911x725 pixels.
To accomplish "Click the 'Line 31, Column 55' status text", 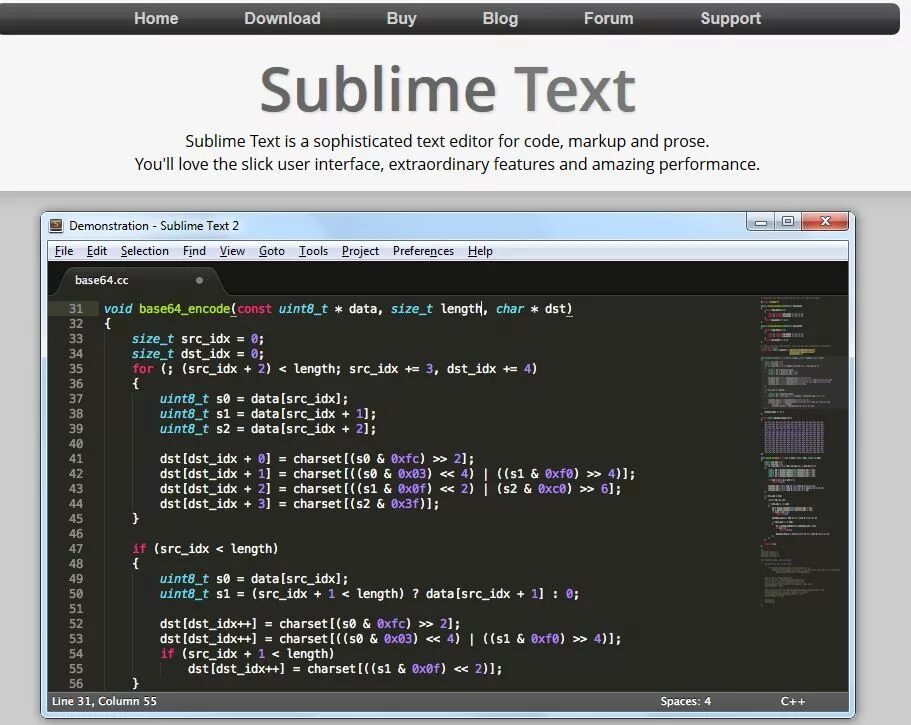I will coord(104,701).
